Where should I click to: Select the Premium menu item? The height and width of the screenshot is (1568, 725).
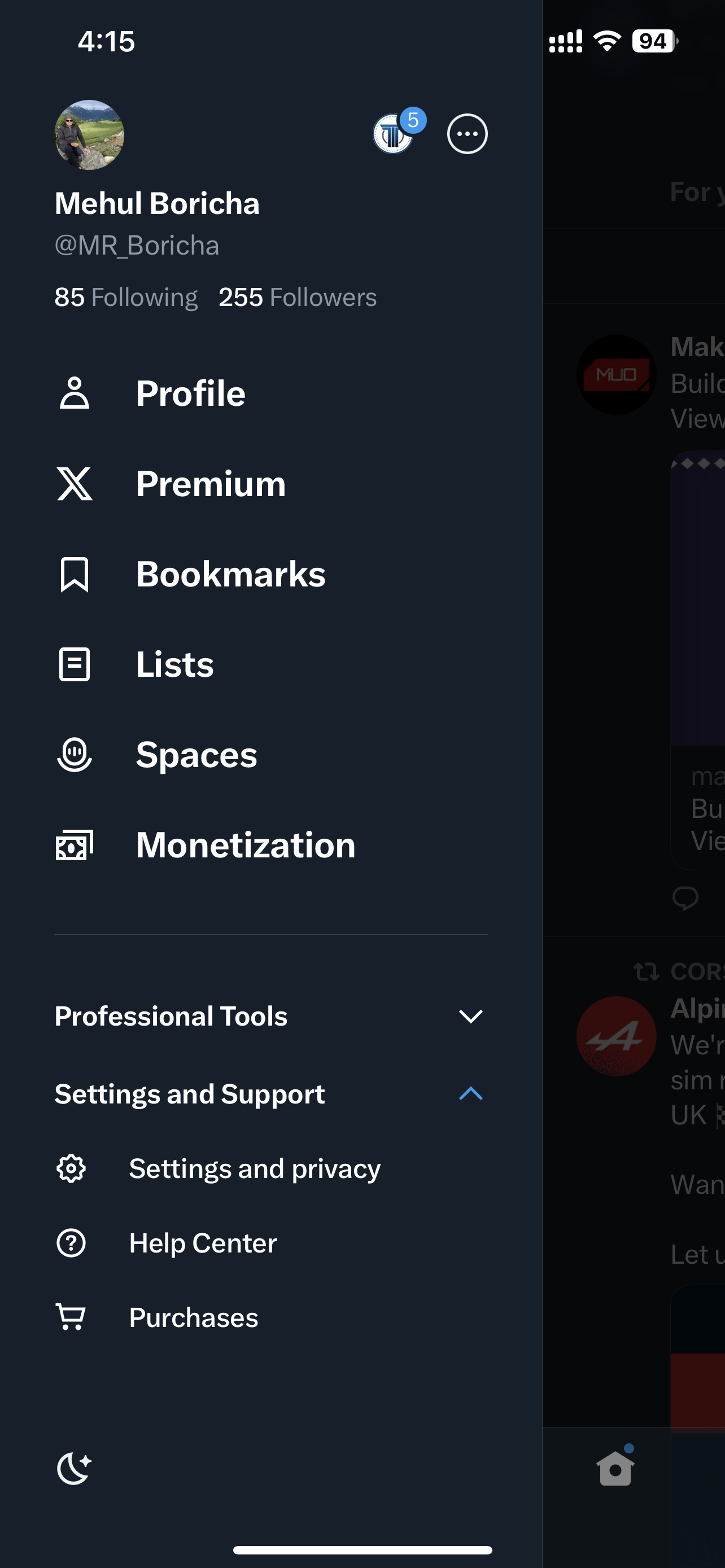coord(210,483)
